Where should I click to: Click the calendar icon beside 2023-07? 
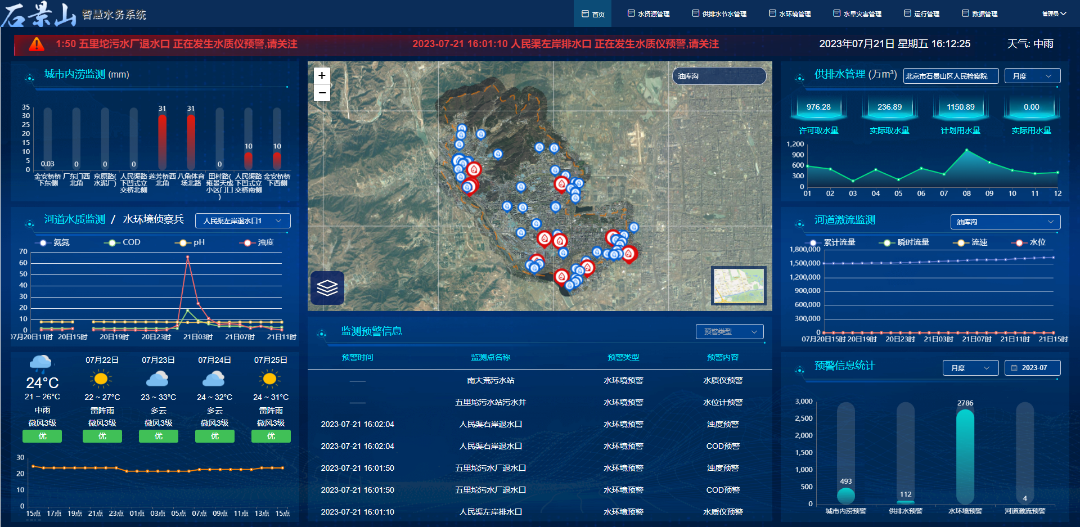click(1013, 368)
